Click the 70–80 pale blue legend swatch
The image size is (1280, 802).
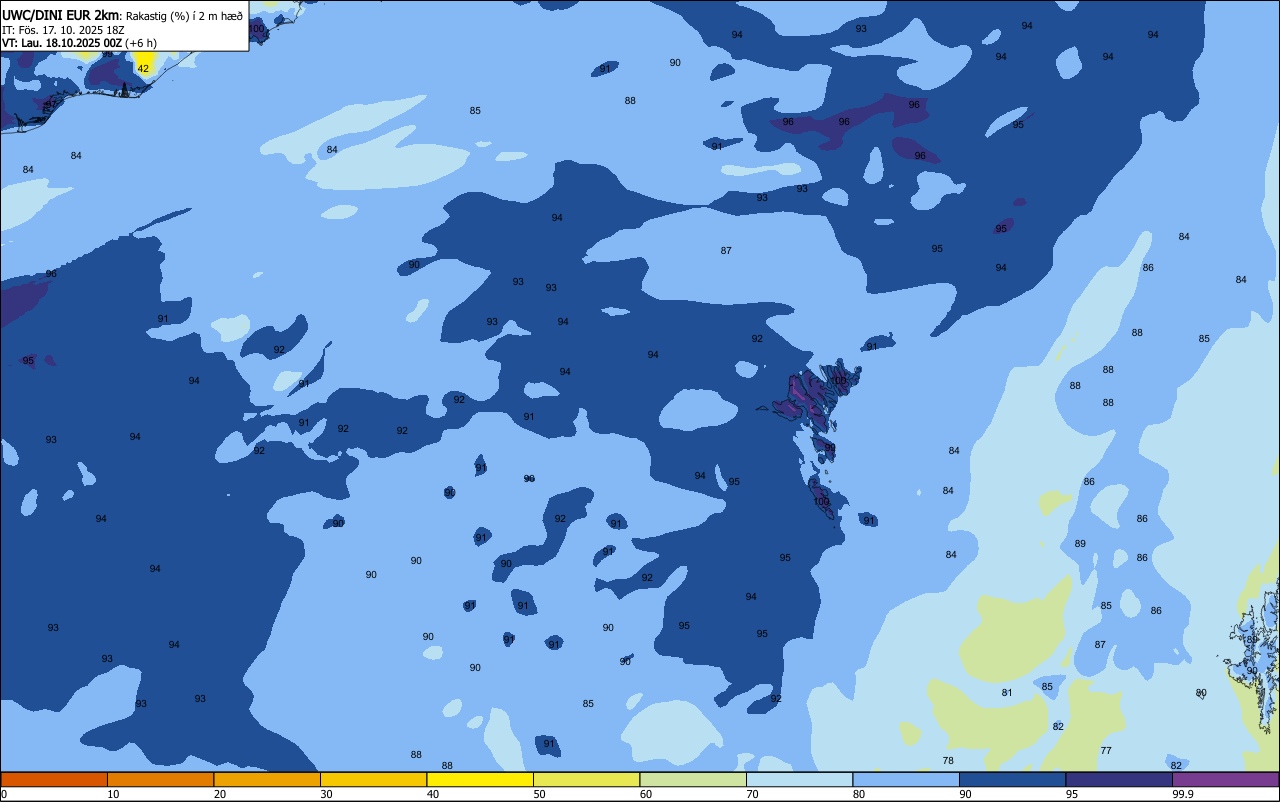799,779
